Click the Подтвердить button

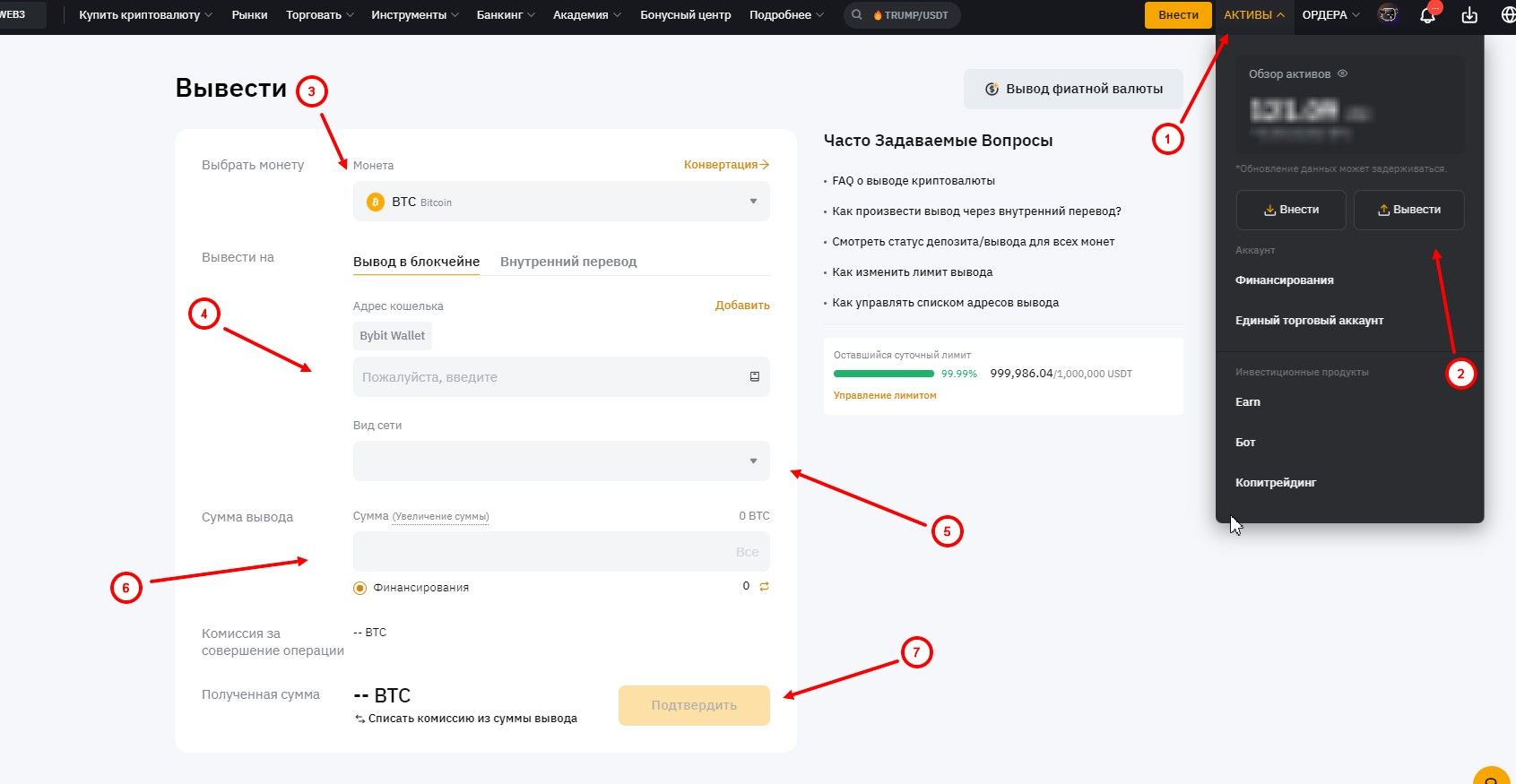694,705
